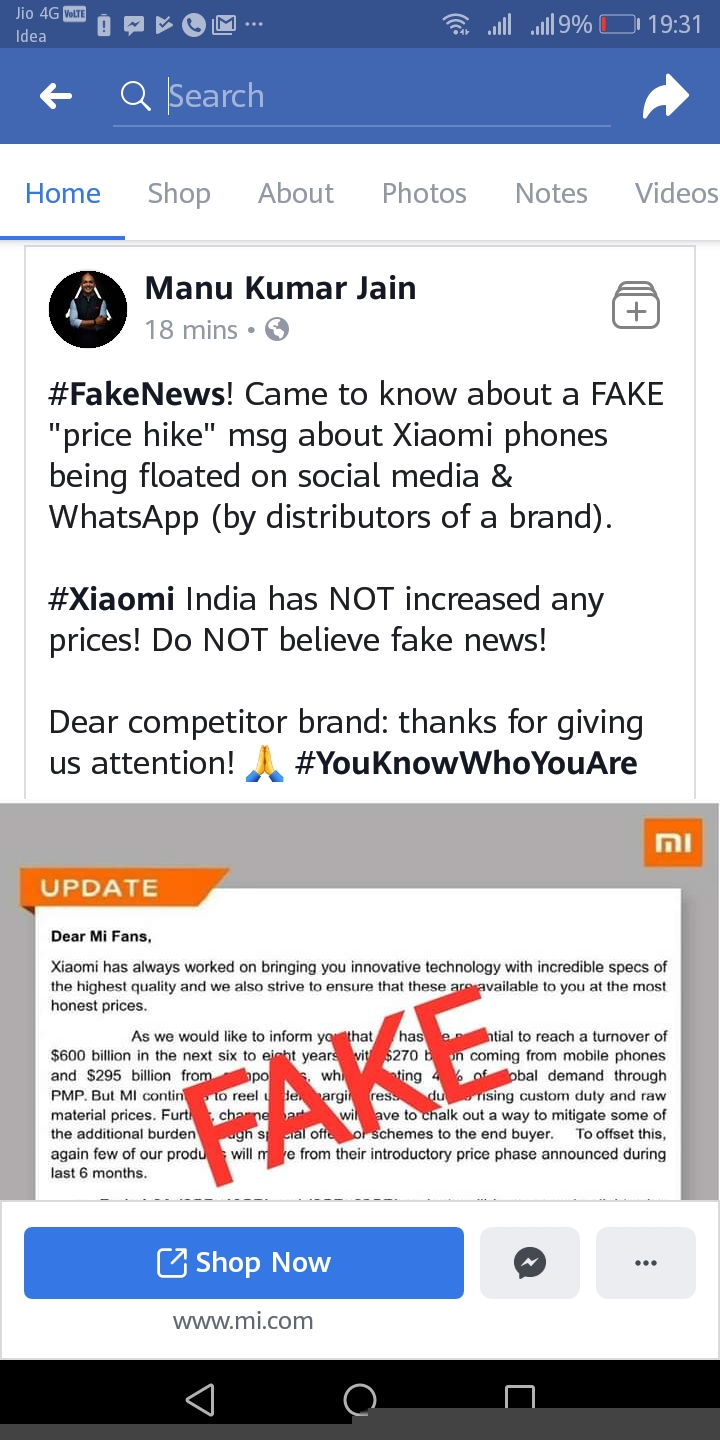Focus the Search input field
Screen dimensions: 720x1440
pos(388,96)
